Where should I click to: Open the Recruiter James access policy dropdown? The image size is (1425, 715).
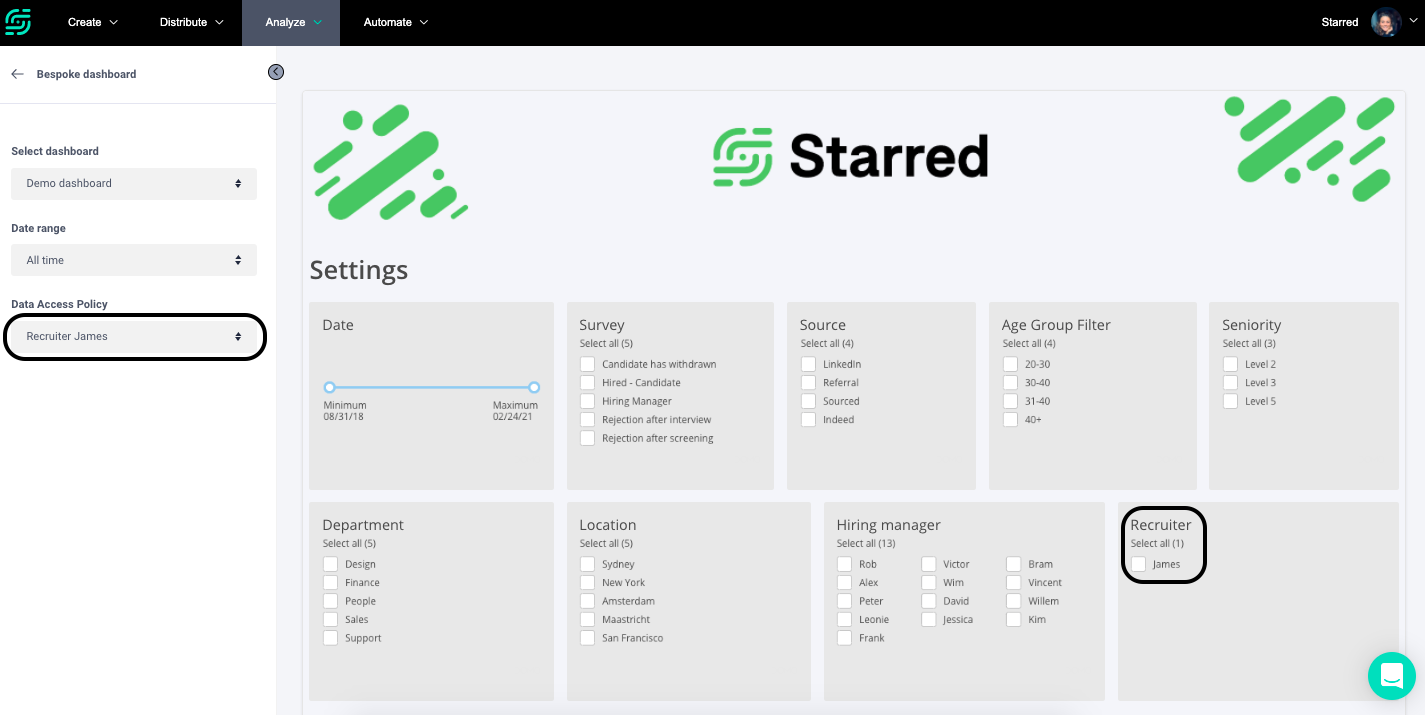point(134,337)
